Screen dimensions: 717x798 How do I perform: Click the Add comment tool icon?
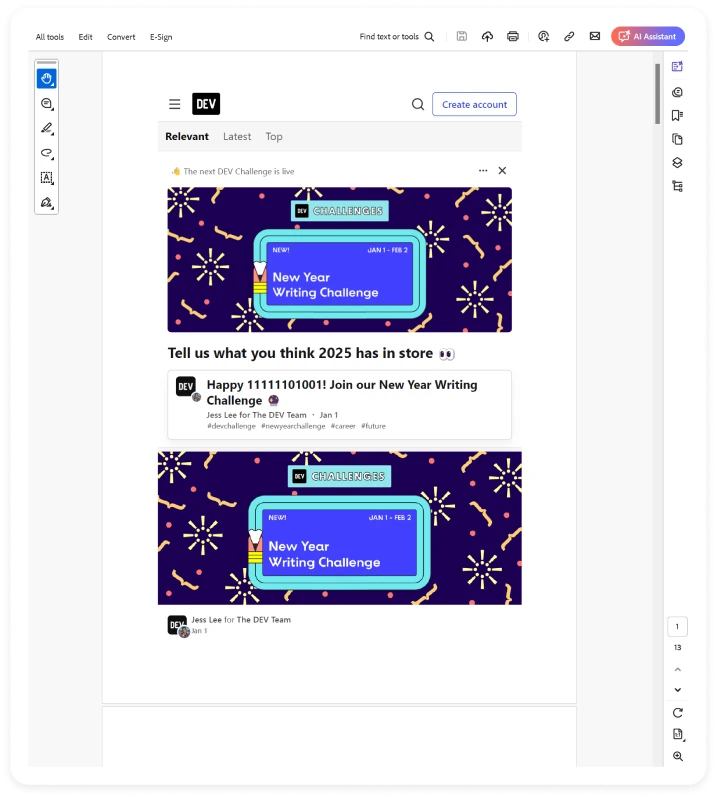click(x=46, y=104)
